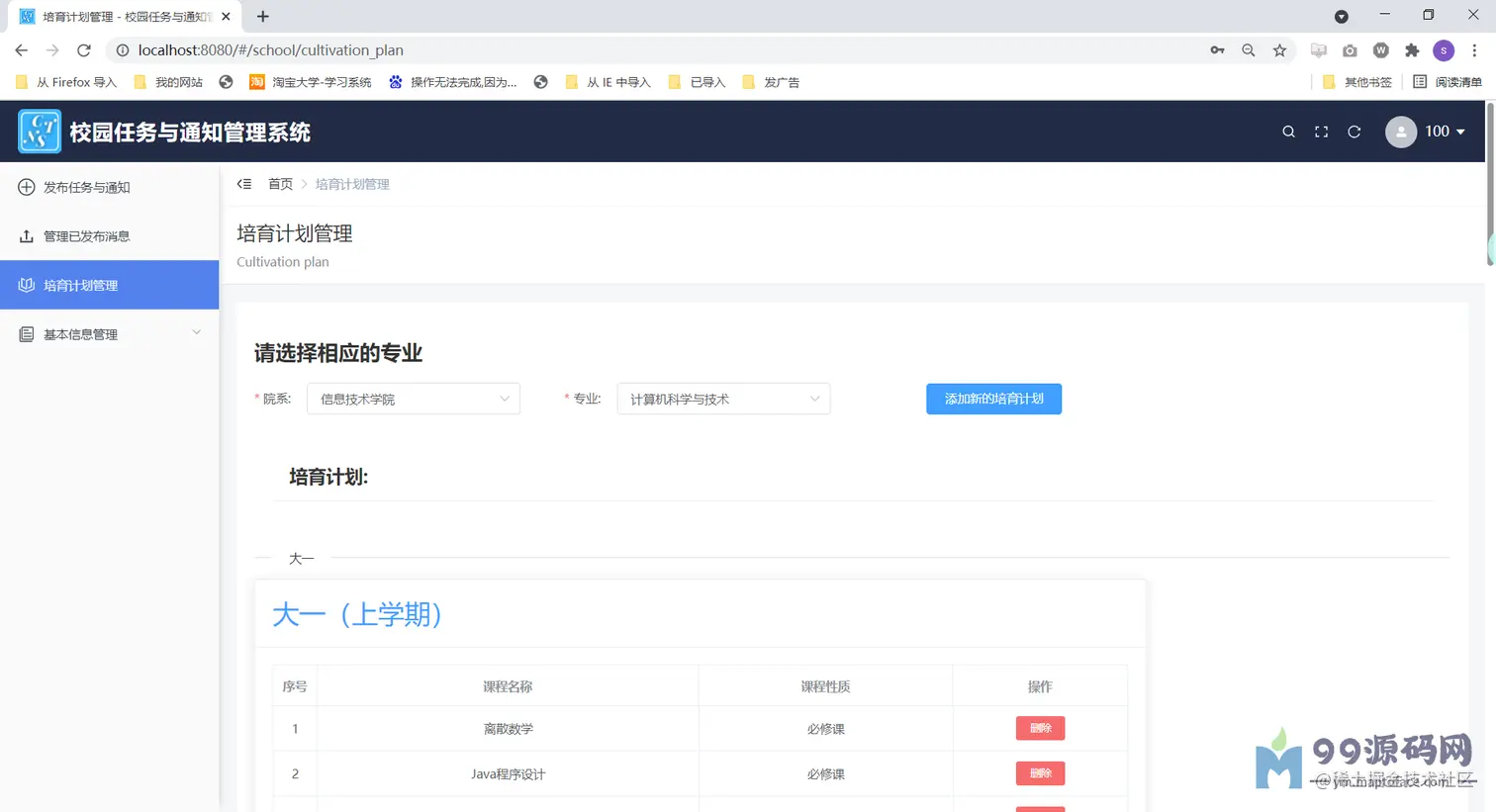Reload the page with browser refresh
Screen dimensions: 1496x812
[84, 50]
